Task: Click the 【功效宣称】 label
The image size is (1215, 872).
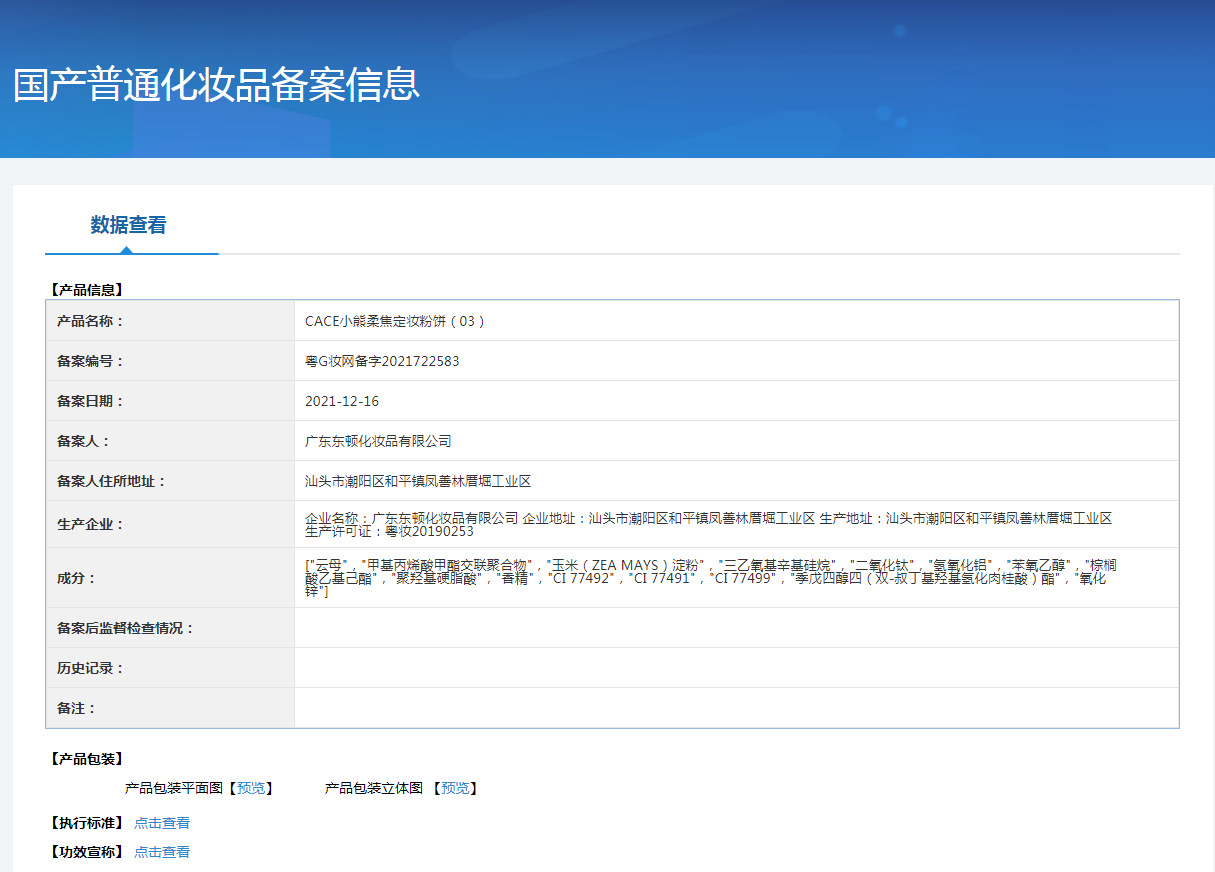Action: tap(85, 852)
